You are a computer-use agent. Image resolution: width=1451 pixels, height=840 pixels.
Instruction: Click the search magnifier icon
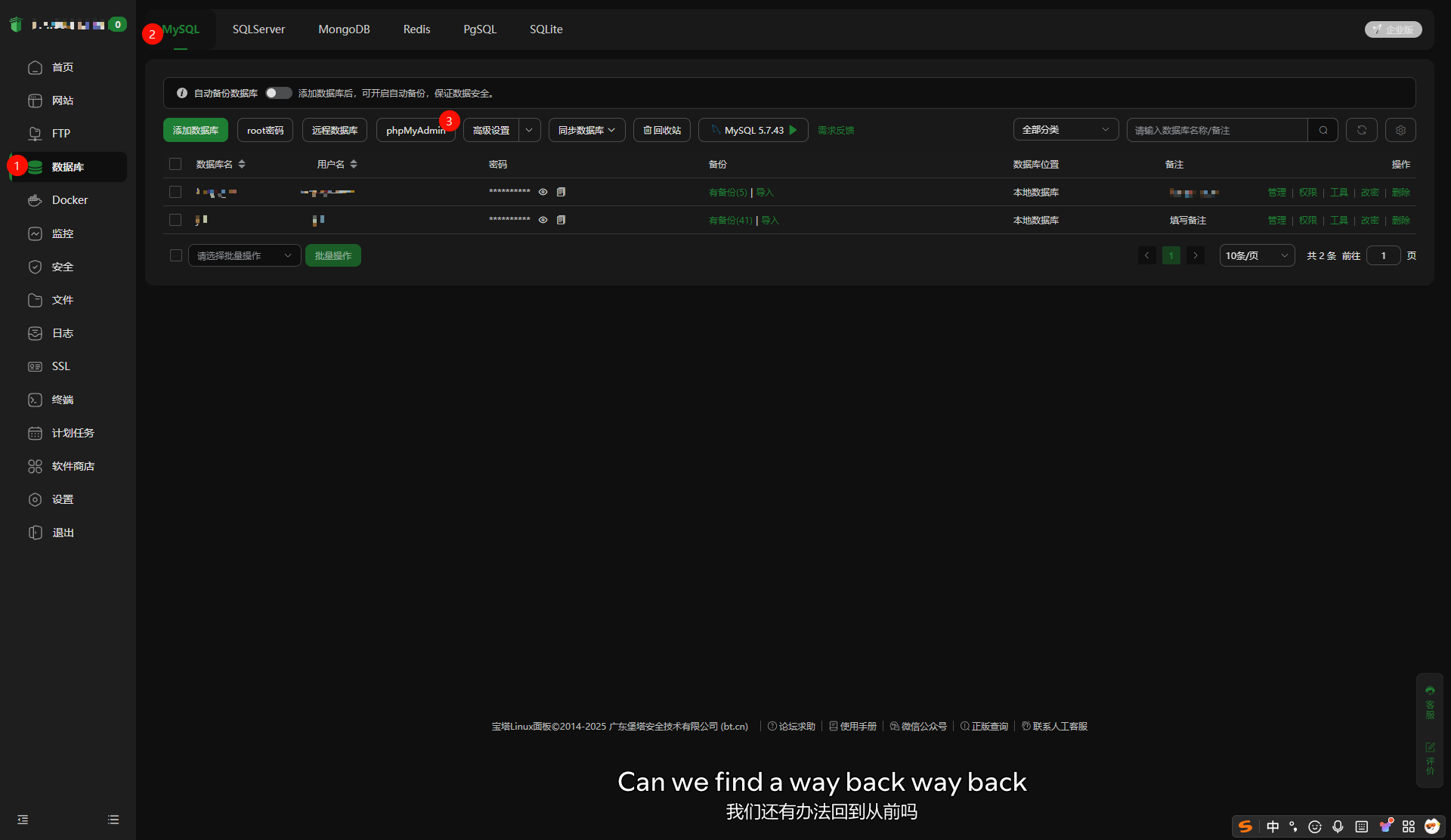(x=1323, y=130)
